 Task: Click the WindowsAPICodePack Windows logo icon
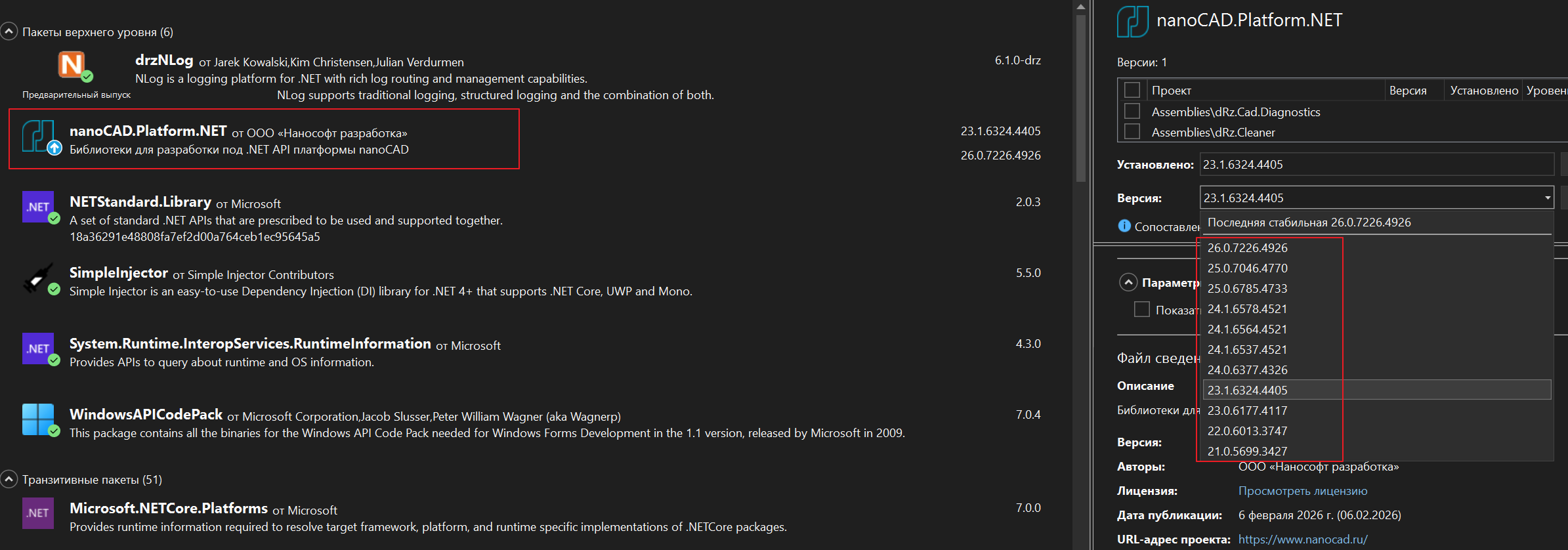click(x=37, y=419)
